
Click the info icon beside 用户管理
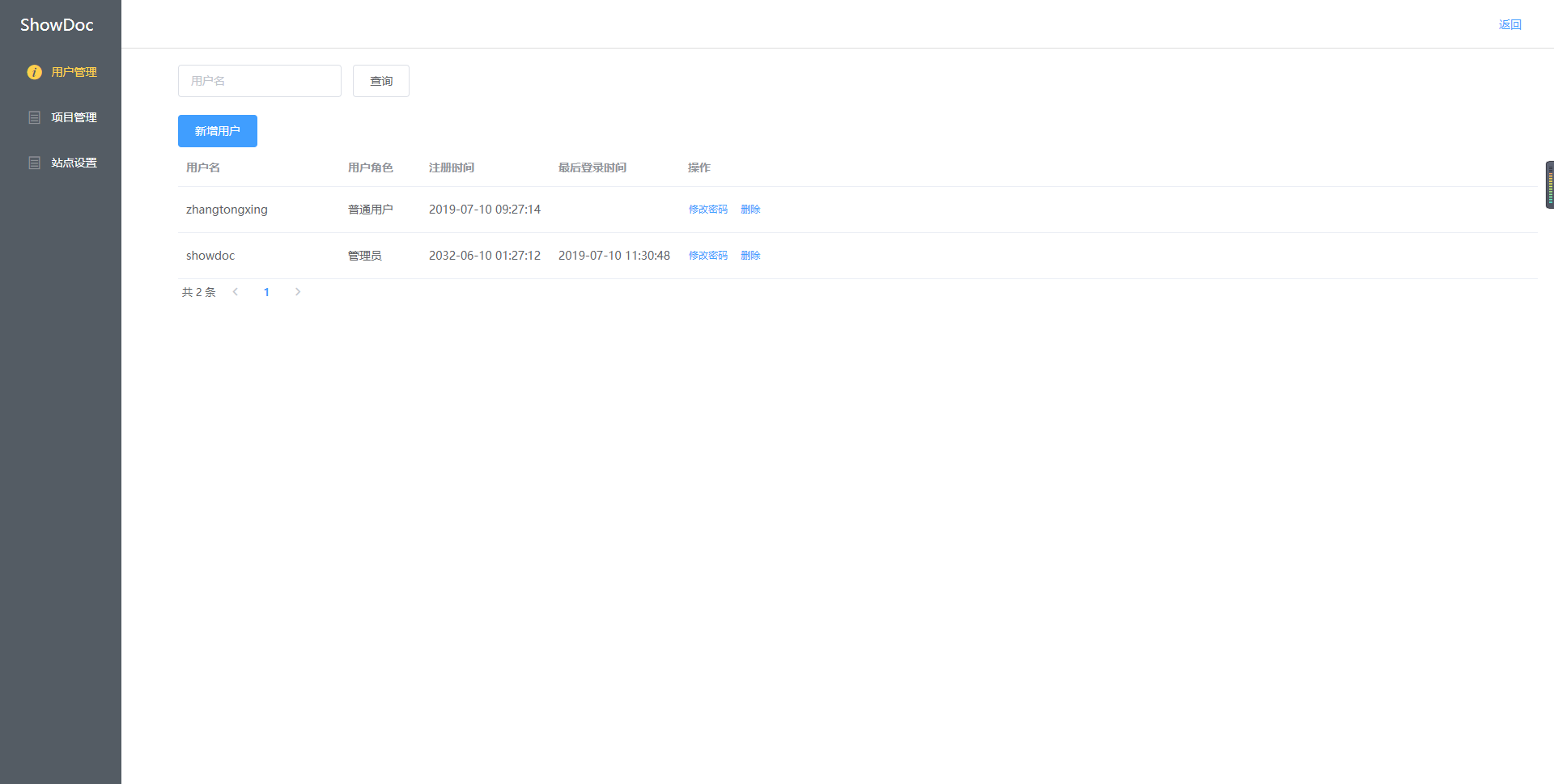click(x=34, y=71)
